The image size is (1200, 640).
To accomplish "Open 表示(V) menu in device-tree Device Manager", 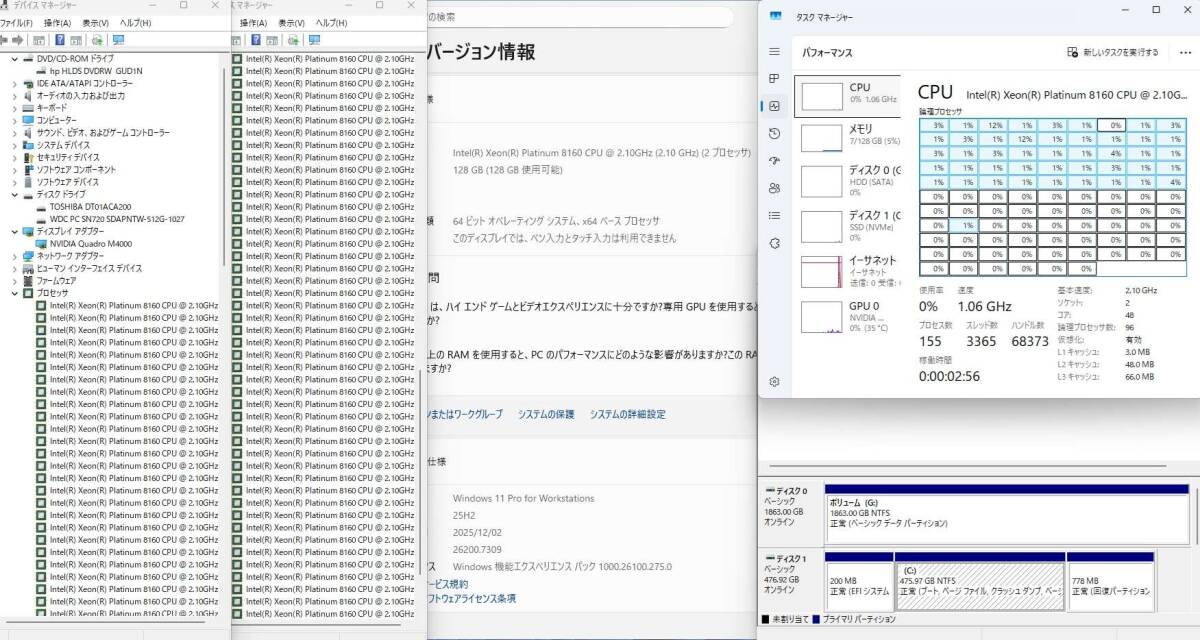I will tap(96, 22).
